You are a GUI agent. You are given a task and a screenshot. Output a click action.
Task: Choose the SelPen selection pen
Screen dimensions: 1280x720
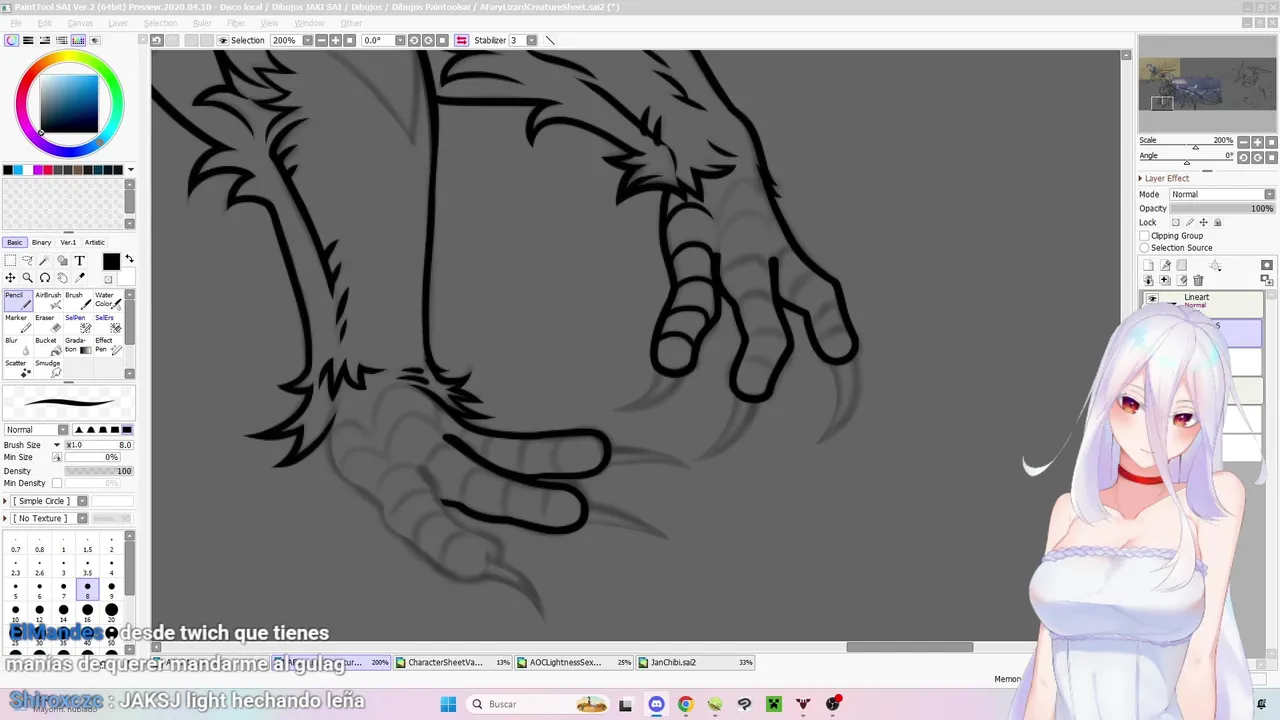(x=78, y=323)
